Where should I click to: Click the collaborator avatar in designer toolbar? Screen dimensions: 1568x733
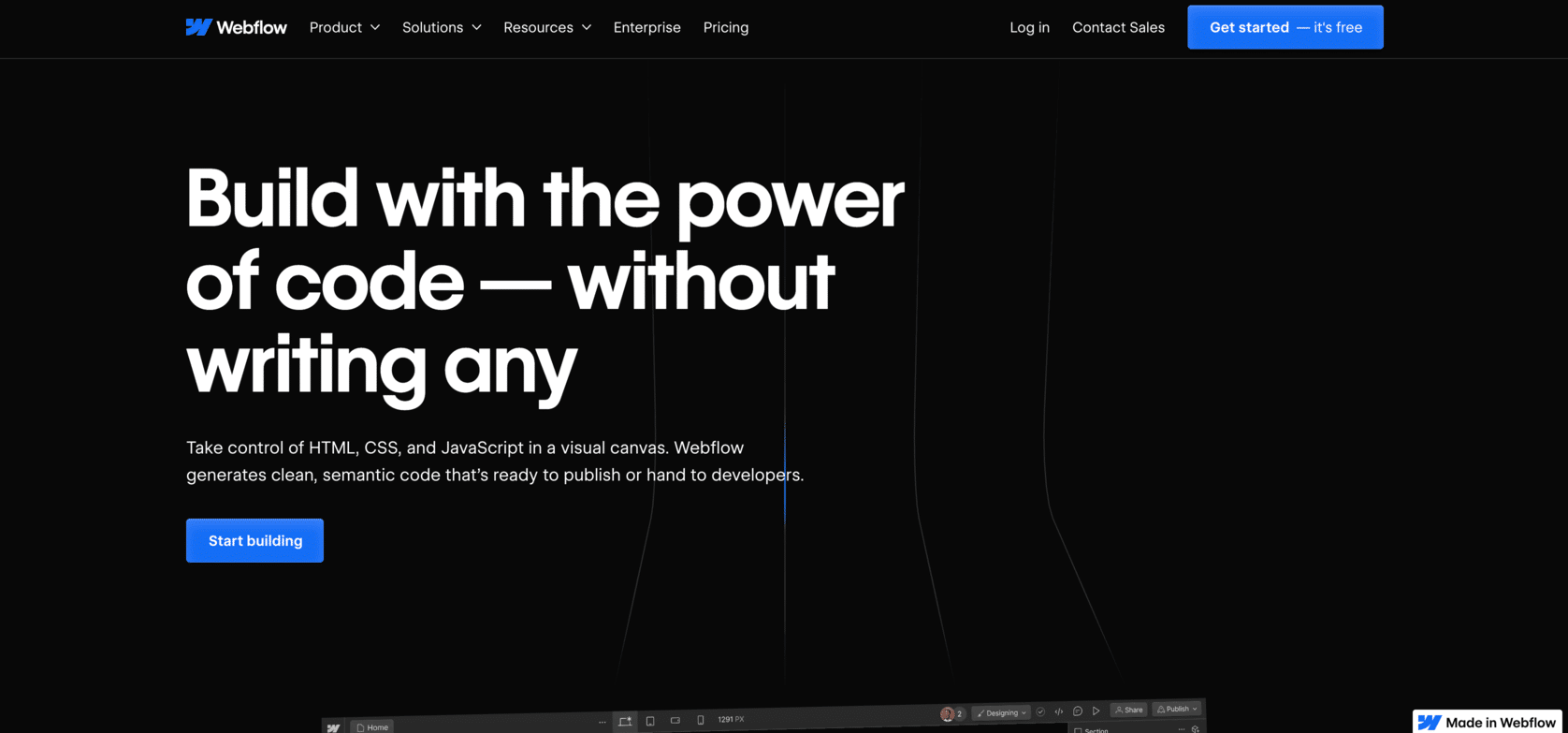tap(947, 714)
